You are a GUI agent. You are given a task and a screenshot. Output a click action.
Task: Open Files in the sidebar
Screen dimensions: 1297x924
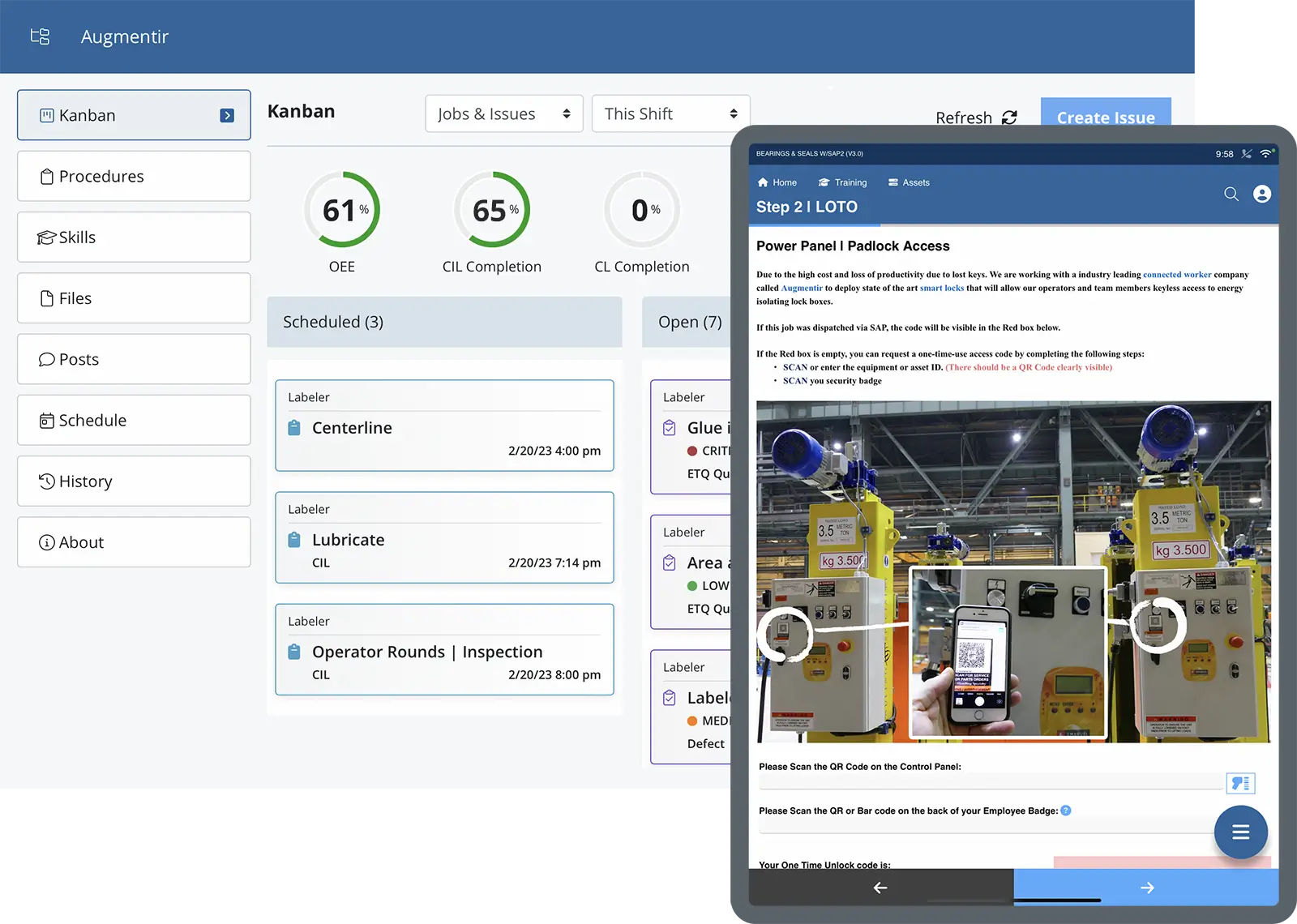[x=134, y=298]
